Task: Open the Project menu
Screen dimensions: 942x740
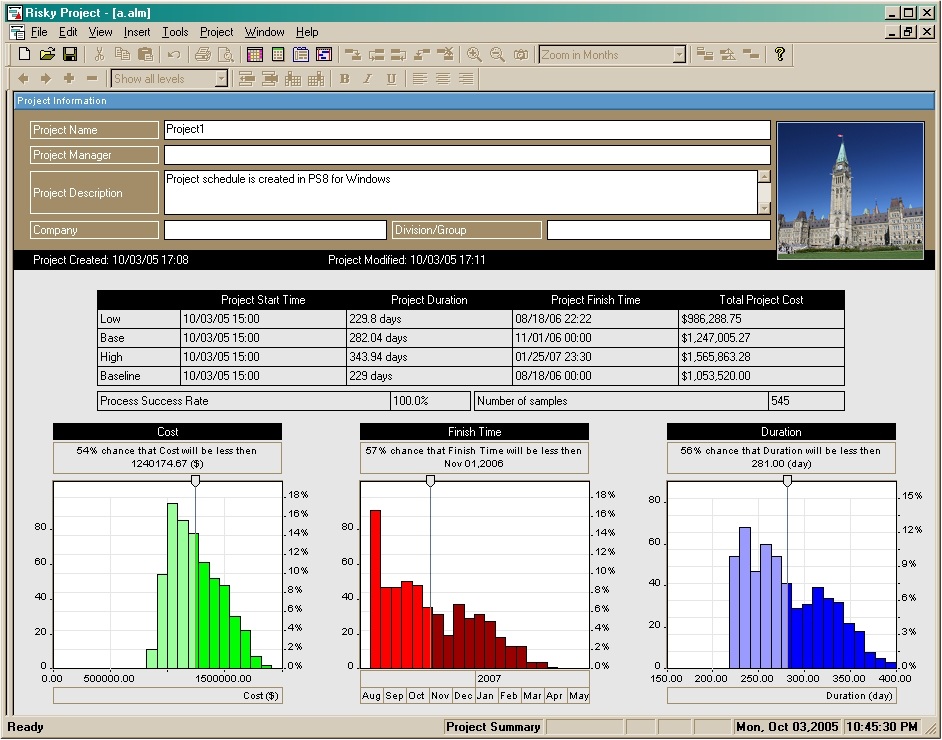Action: [216, 32]
